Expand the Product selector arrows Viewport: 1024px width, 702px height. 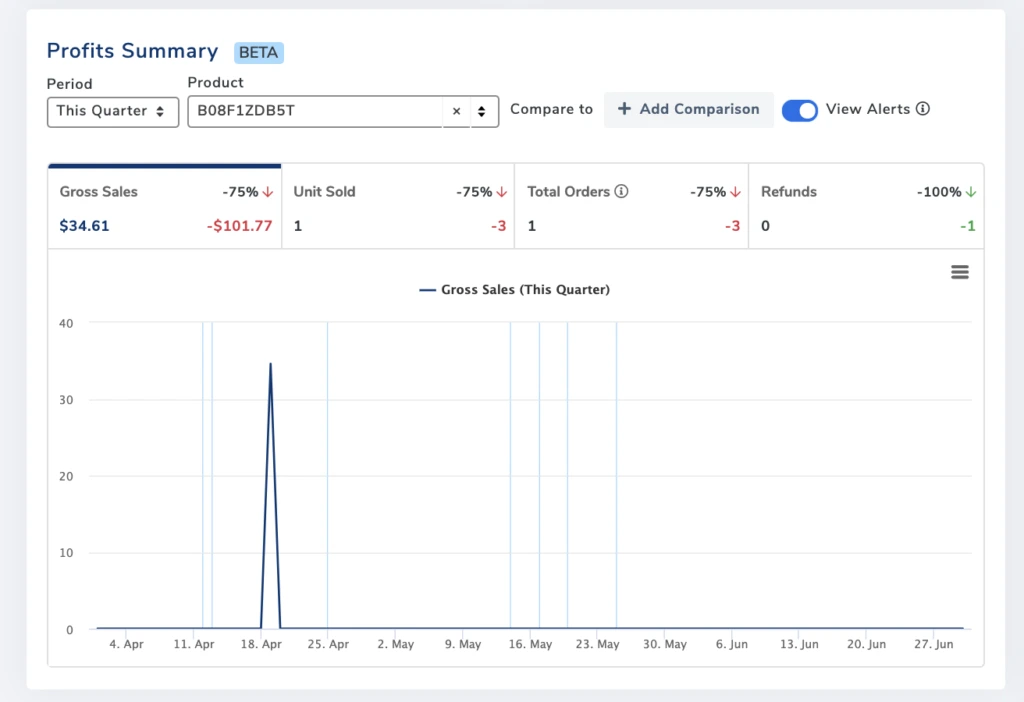click(483, 111)
